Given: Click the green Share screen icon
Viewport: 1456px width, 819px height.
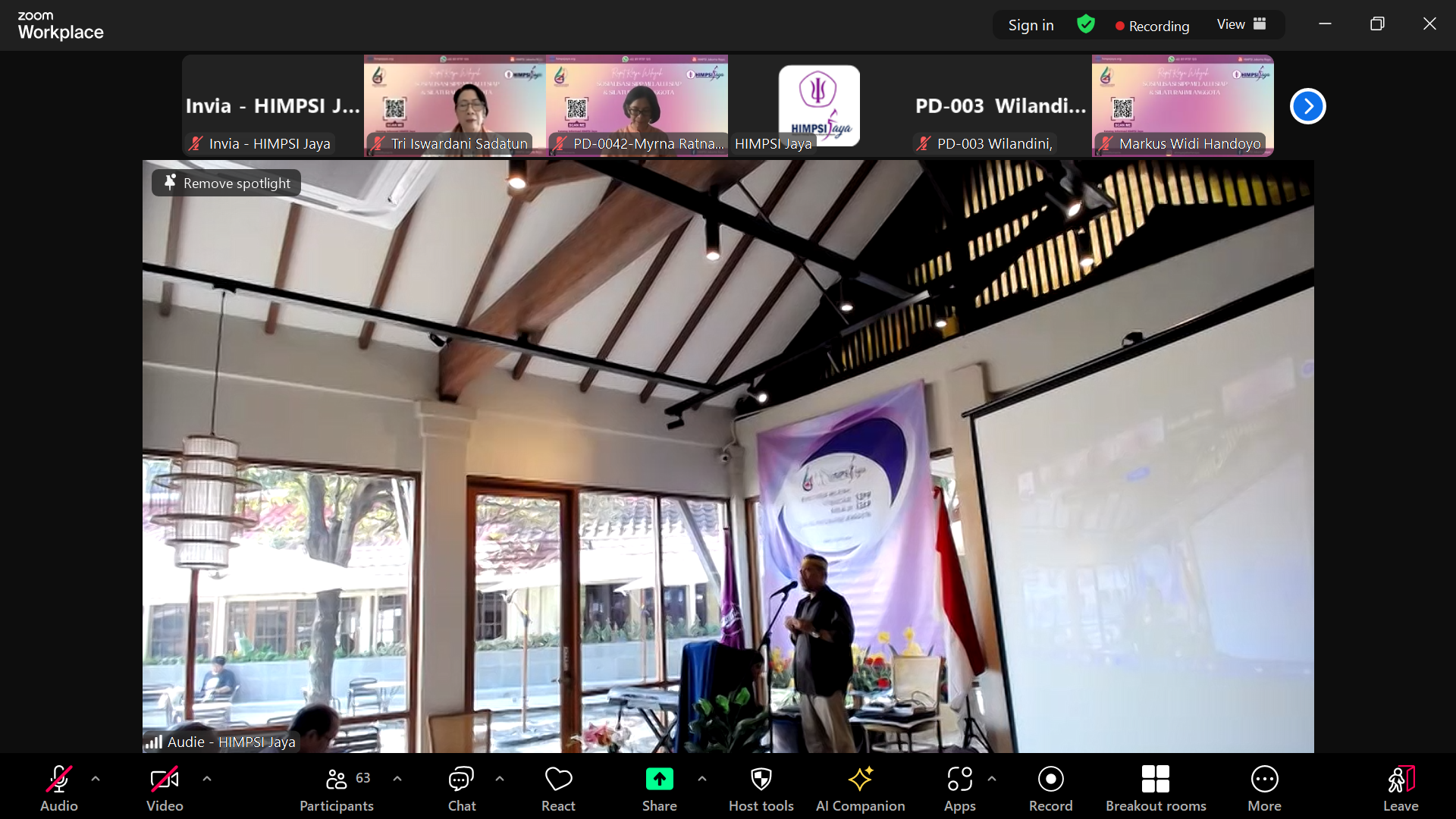Looking at the screenshot, I should coord(659,780).
